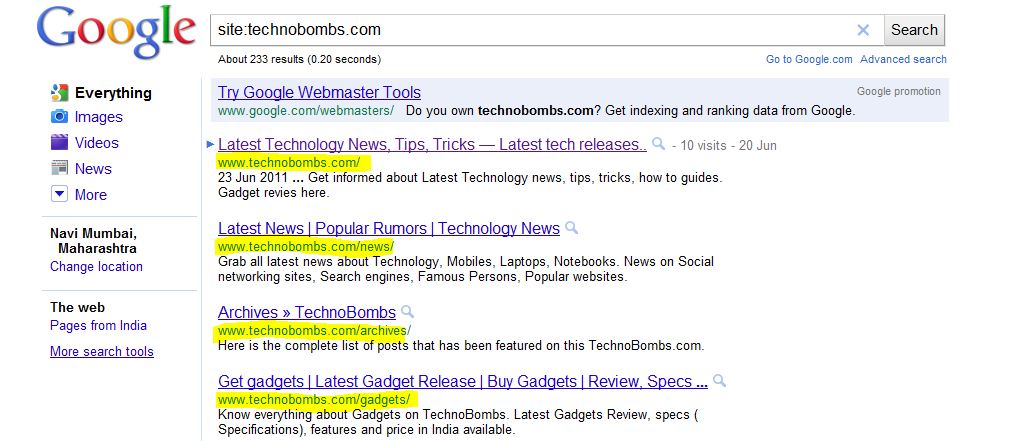The height and width of the screenshot is (441, 1016).
Task: Open Advanced search link
Action: pyautogui.click(x=903, y=60)
